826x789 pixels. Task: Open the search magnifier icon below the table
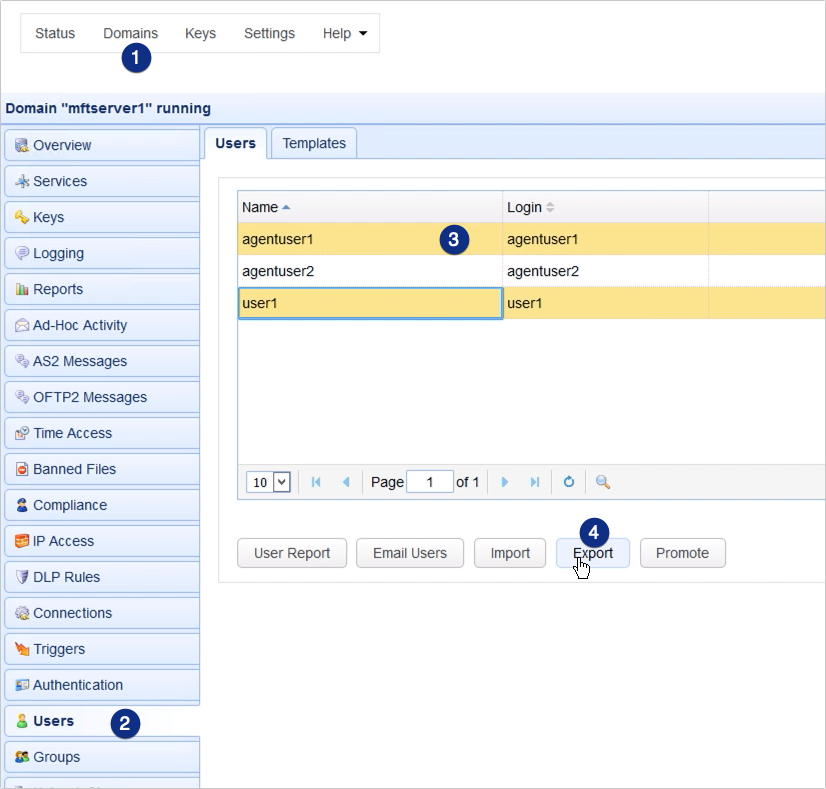601,481
